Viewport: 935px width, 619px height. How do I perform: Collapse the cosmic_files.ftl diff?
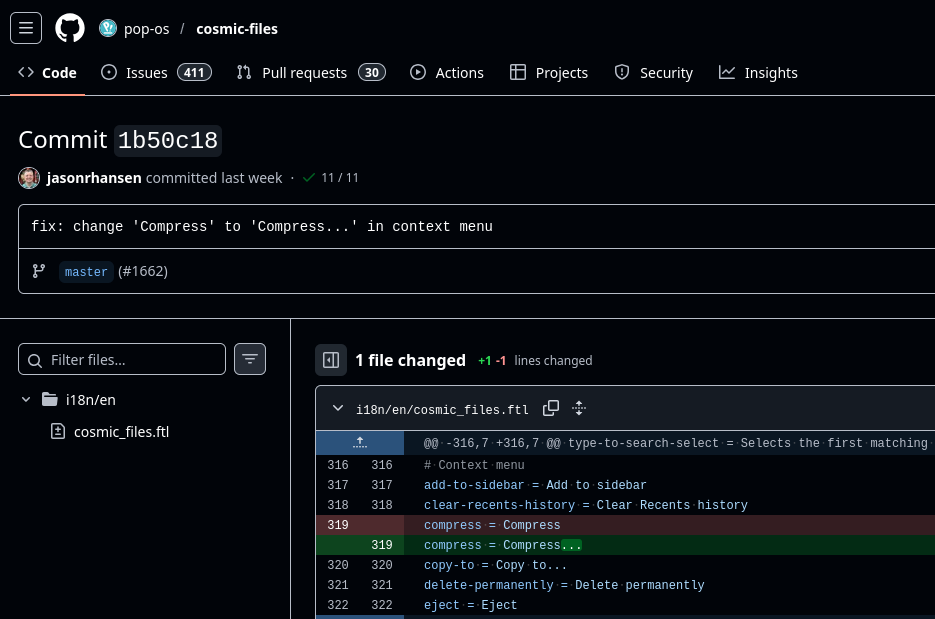(x=337, y=408)
